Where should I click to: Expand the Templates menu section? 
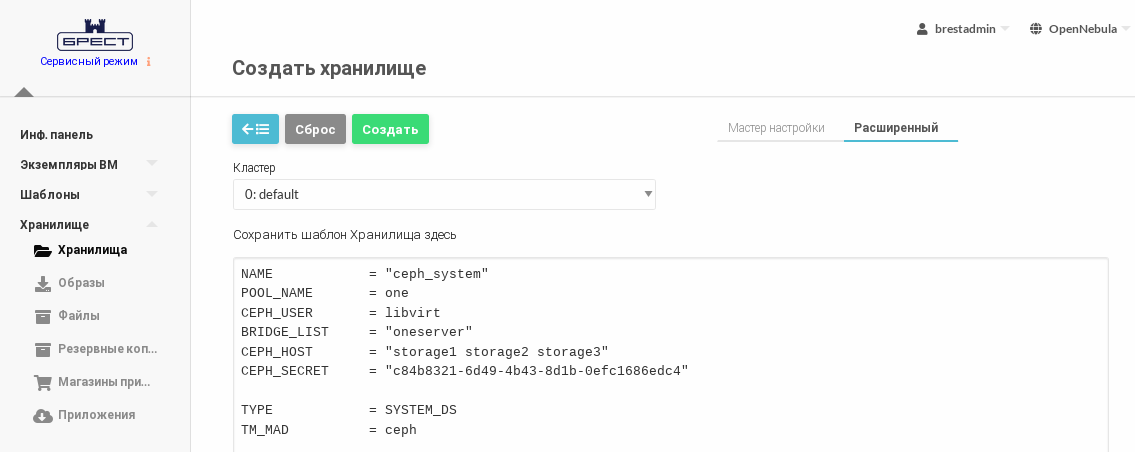tap(152, 194)
